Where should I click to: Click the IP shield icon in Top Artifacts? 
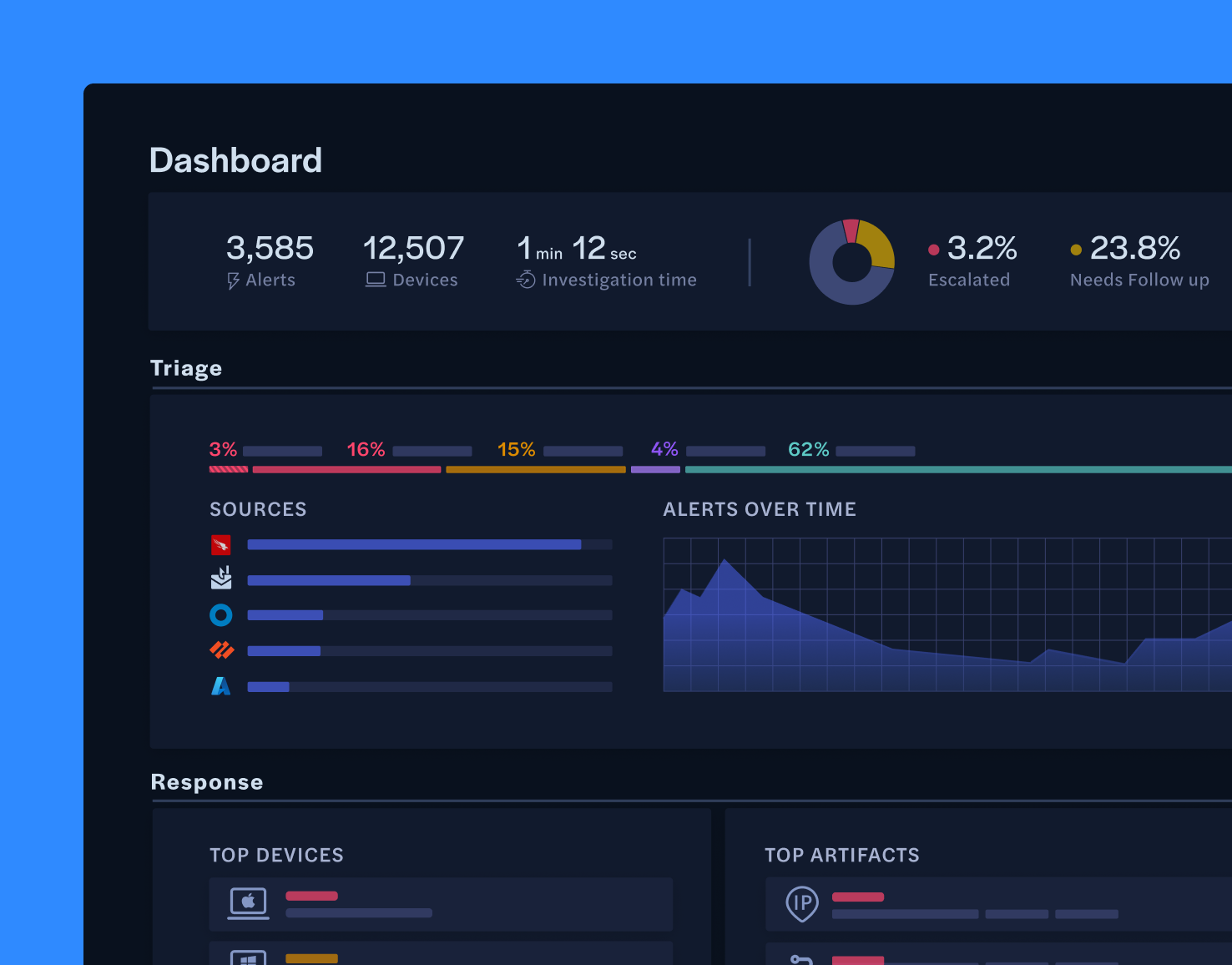[x=802, y=903]
